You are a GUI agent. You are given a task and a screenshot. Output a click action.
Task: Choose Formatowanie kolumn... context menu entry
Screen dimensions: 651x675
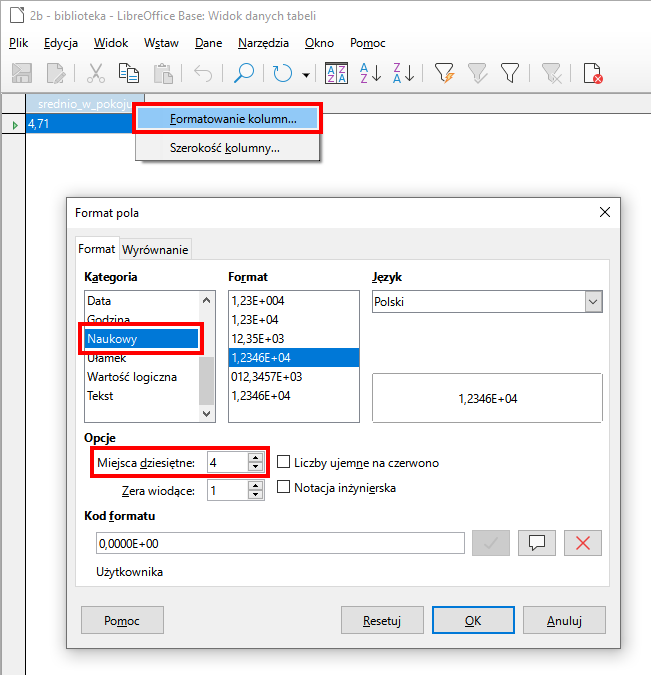coord(227,119)
